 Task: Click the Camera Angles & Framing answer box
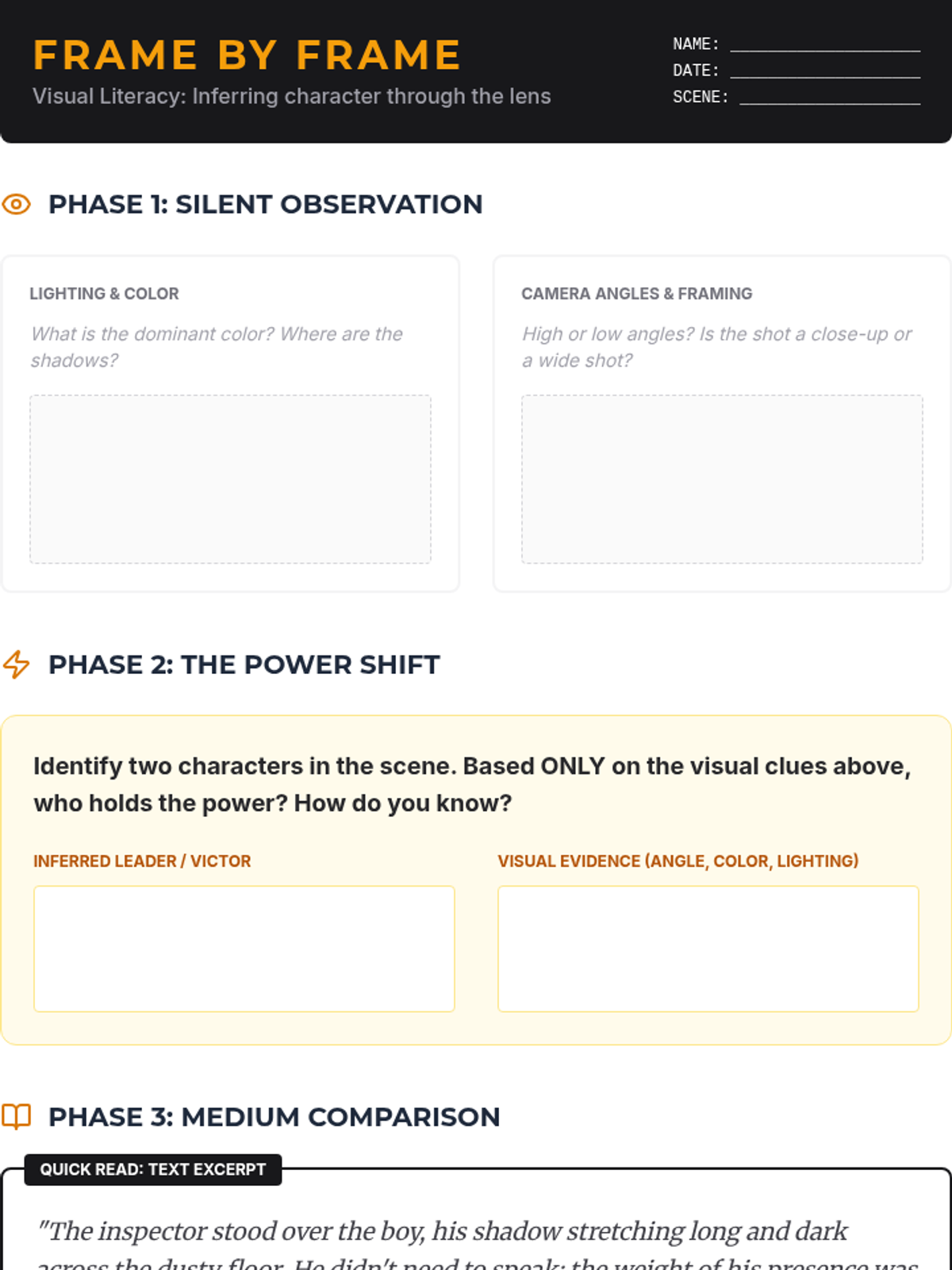coord(722,479)
